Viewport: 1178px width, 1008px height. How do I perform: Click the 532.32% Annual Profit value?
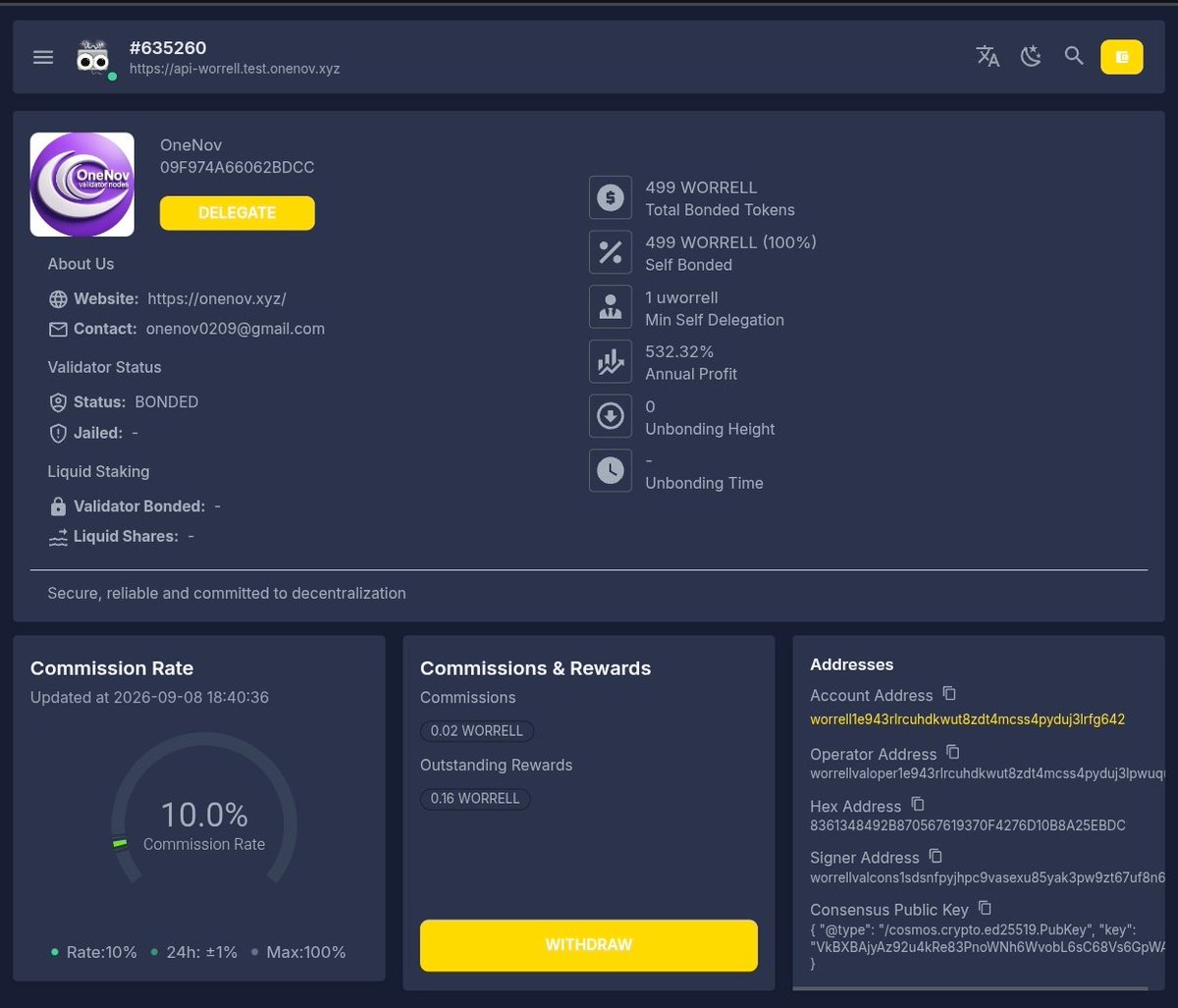coord(679,351)
